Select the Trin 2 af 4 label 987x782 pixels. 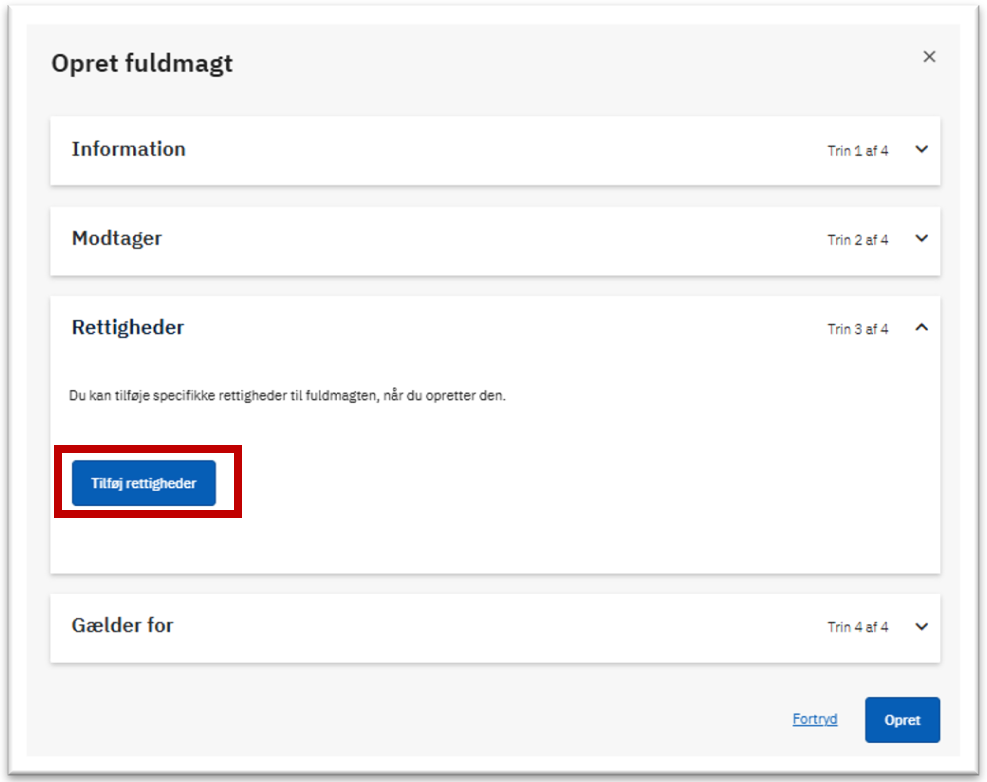tap(857, 240)
